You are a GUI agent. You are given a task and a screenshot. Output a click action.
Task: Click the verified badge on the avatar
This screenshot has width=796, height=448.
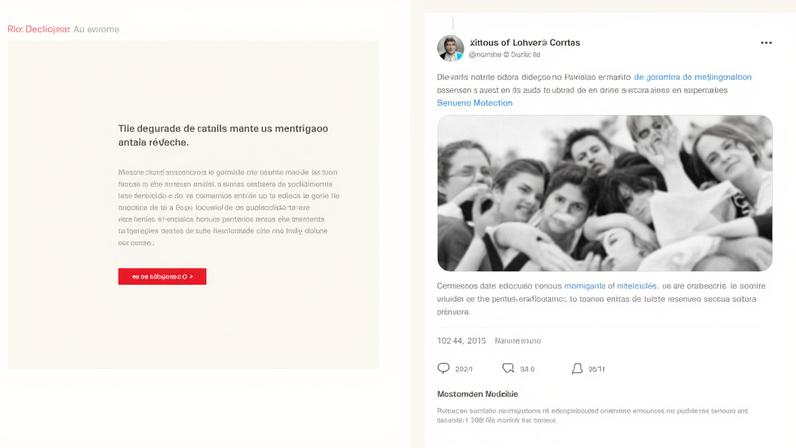pyautogui.click(x=459, y=56)
